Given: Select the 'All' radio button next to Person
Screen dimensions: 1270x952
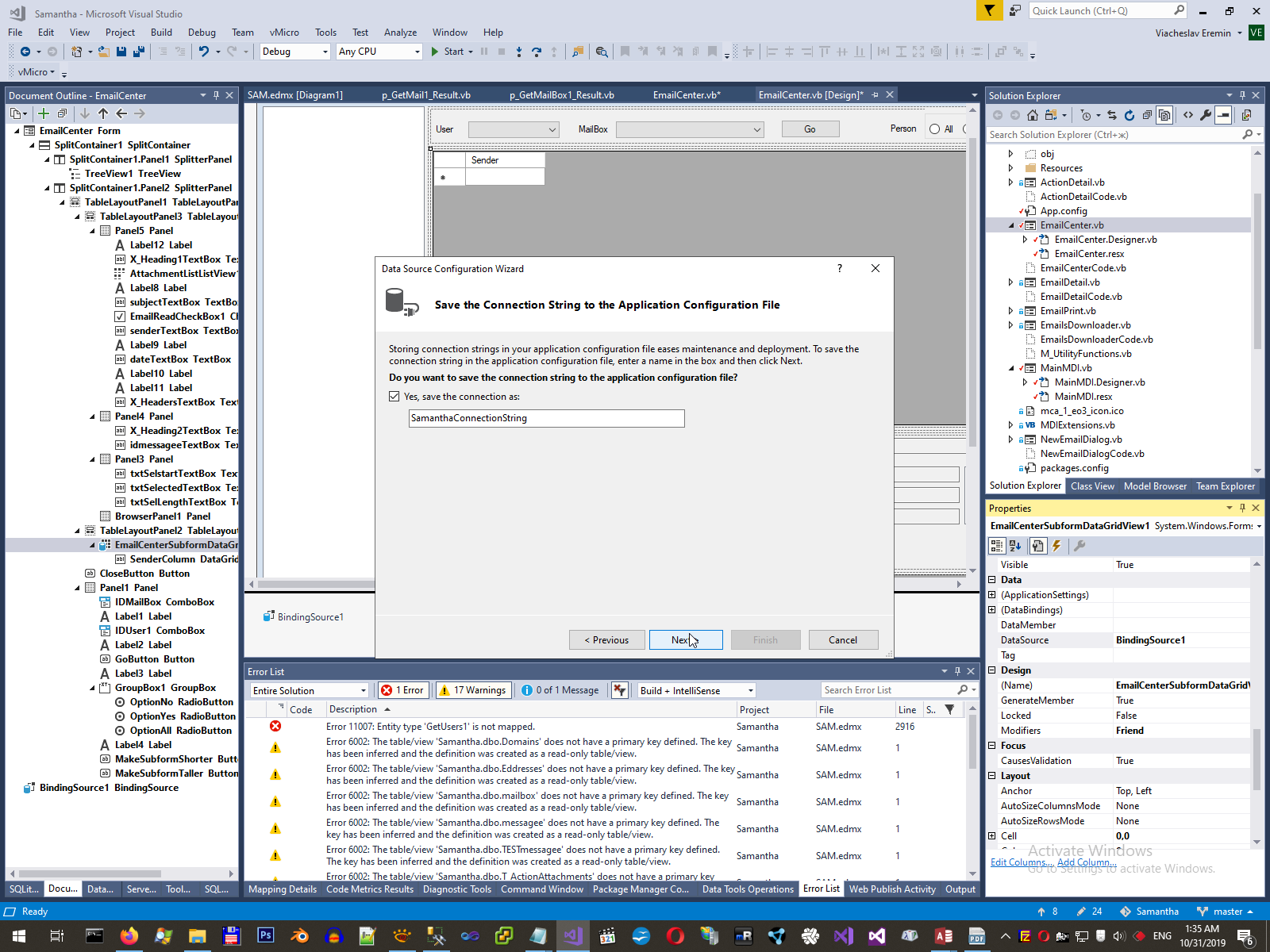Looking at the screenshot, I should pyautogui.click(x=934, y=129).
